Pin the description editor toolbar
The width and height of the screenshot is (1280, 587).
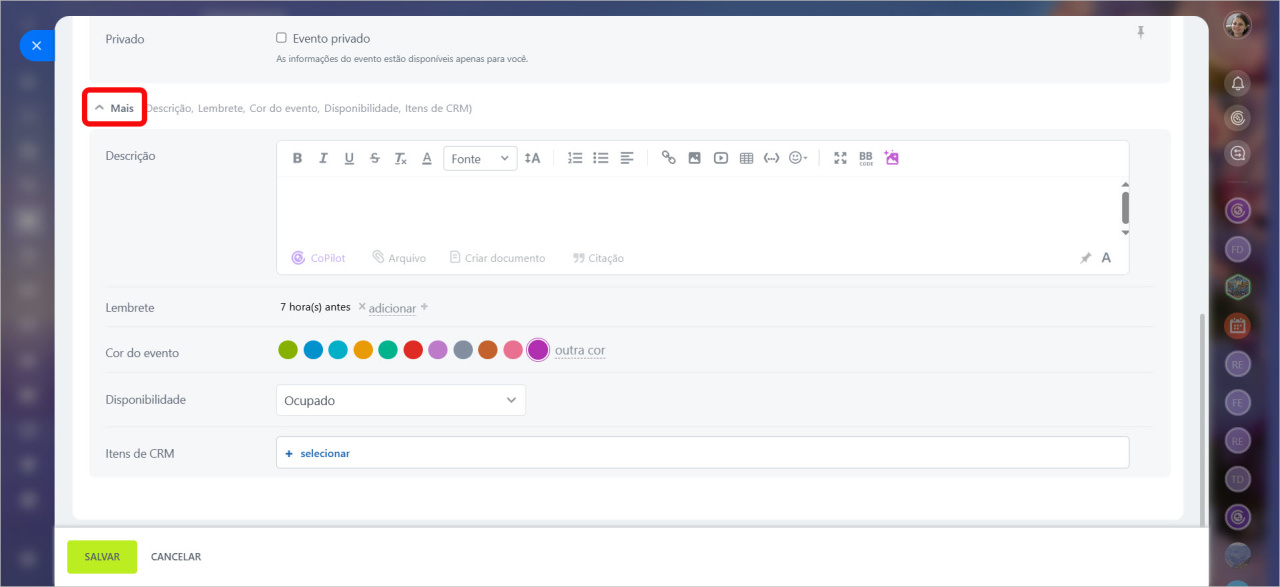tap(1085, 258)
